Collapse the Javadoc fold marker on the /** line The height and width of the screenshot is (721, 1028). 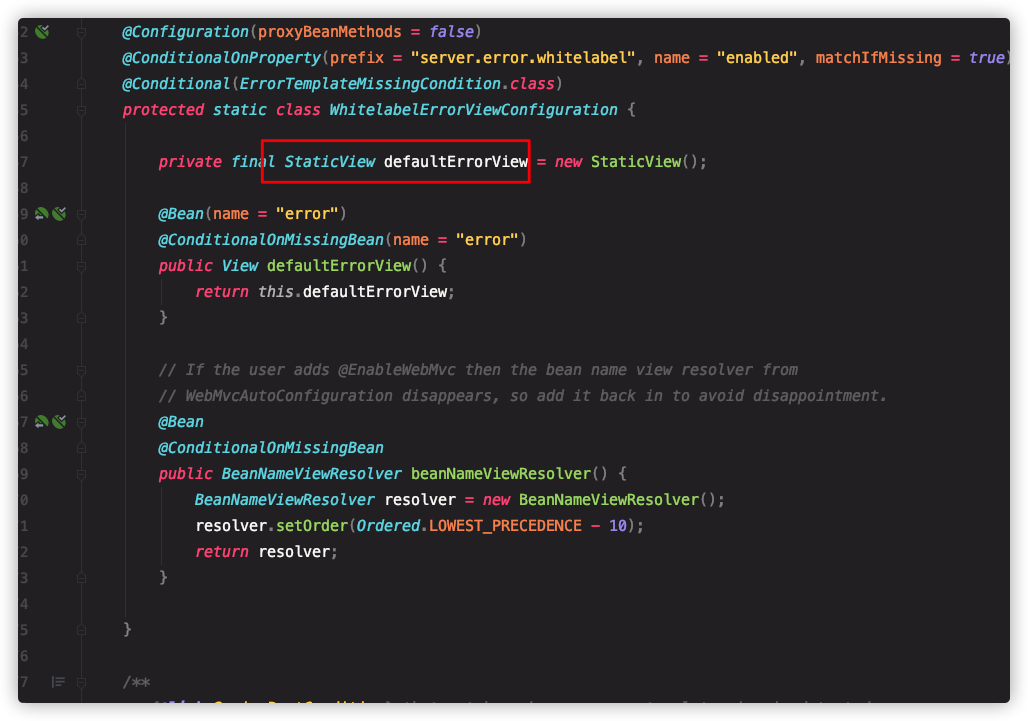click(81, 682)
